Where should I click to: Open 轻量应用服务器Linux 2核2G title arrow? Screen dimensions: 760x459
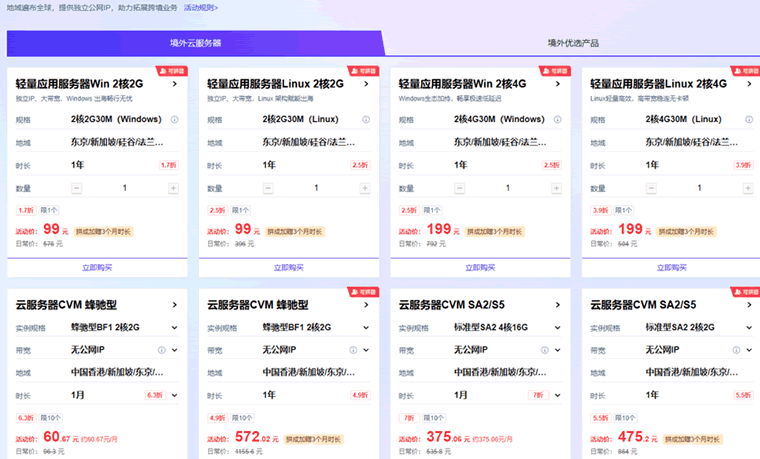[366, 84]
